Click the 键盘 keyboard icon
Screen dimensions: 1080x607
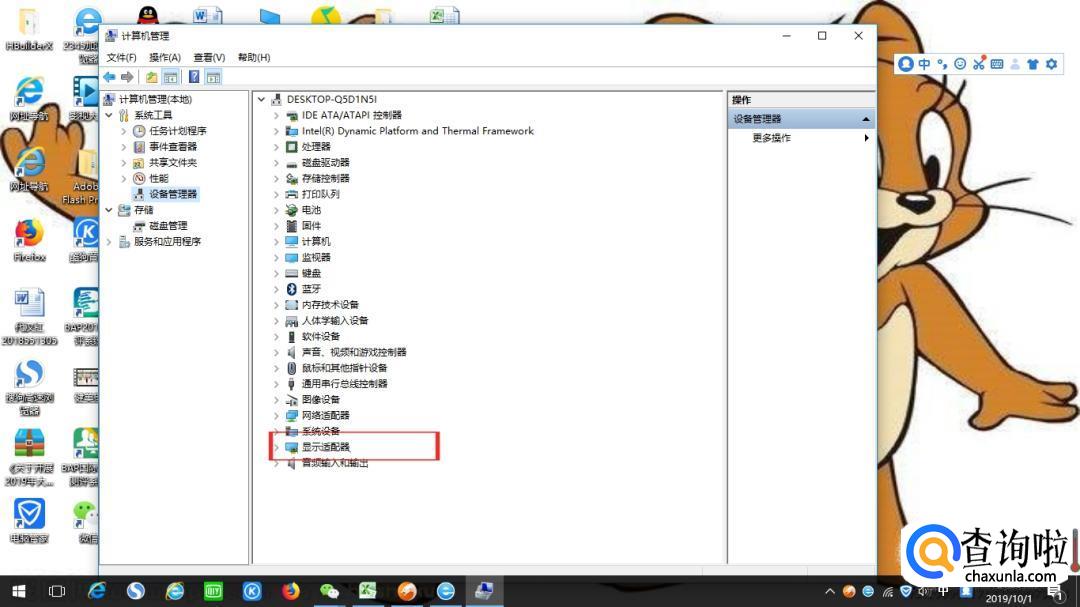point(291,274)
